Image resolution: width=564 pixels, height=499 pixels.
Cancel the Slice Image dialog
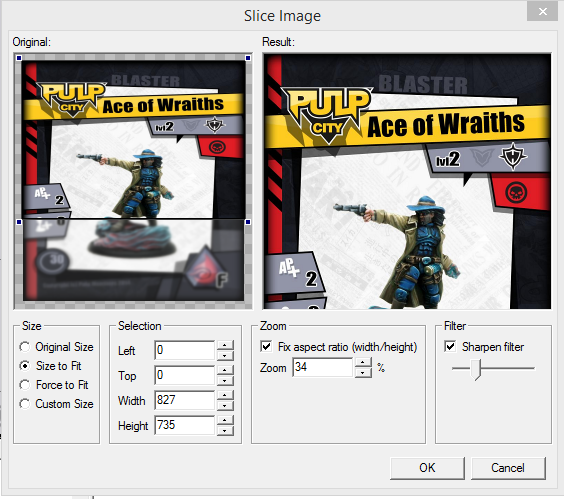click(x=508, y=468)
